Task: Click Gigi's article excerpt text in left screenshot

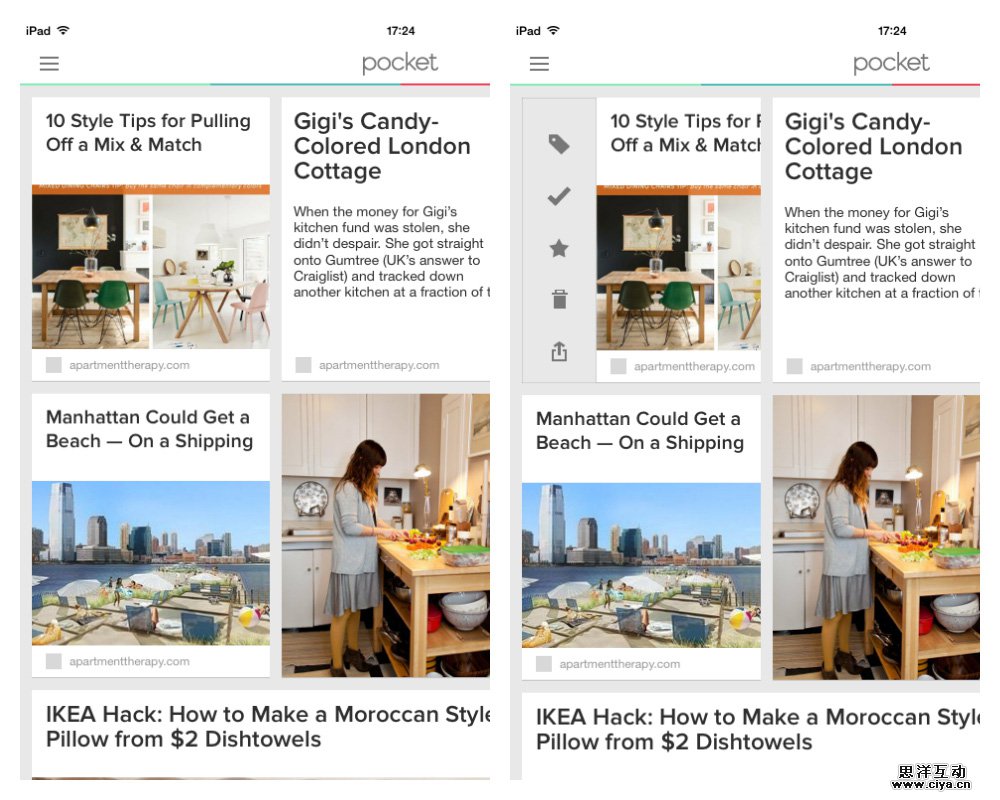Action: (x=392, y=252)
